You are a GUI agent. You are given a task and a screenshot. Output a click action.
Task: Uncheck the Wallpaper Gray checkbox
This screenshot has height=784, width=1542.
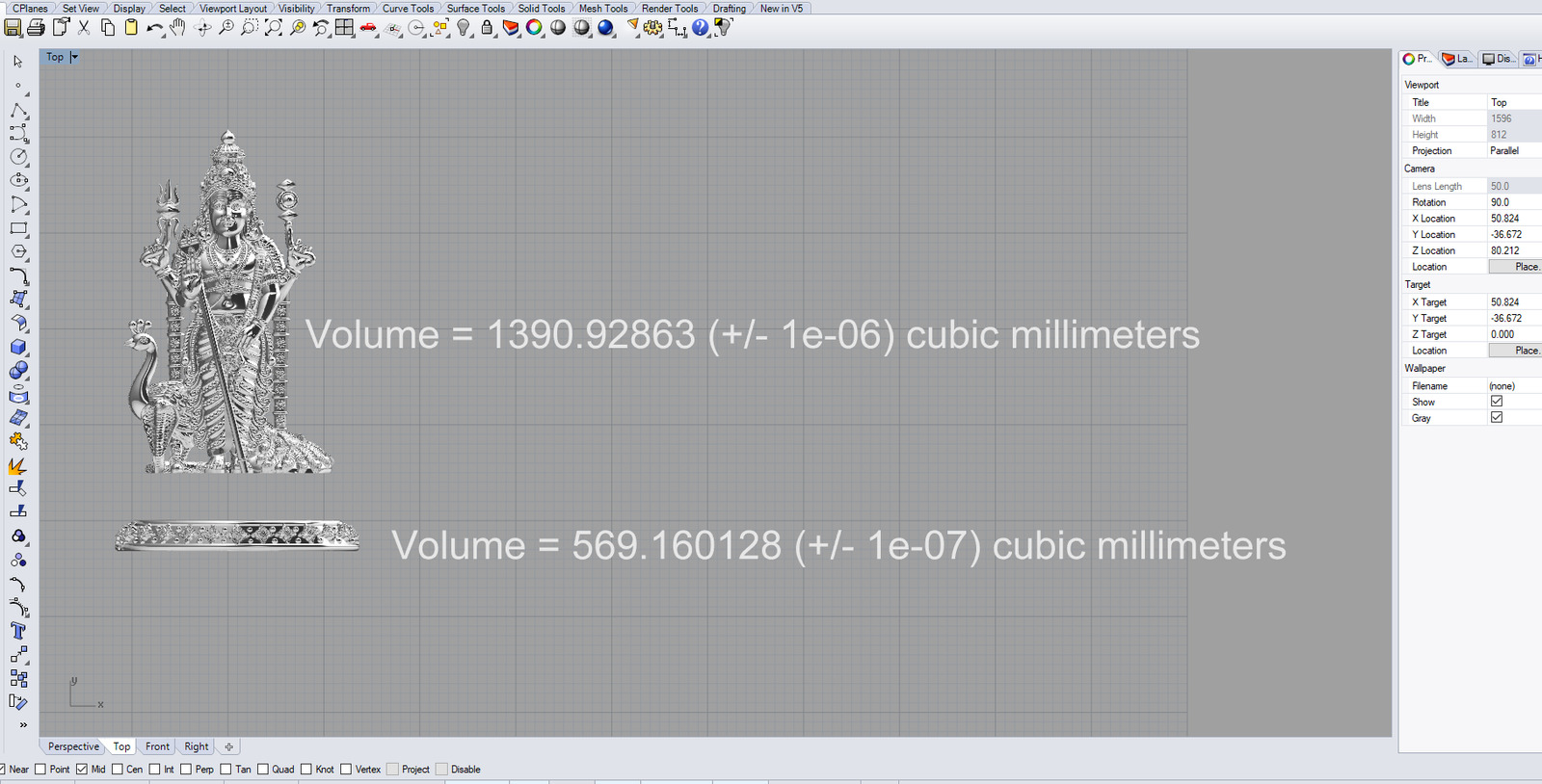1497,417
